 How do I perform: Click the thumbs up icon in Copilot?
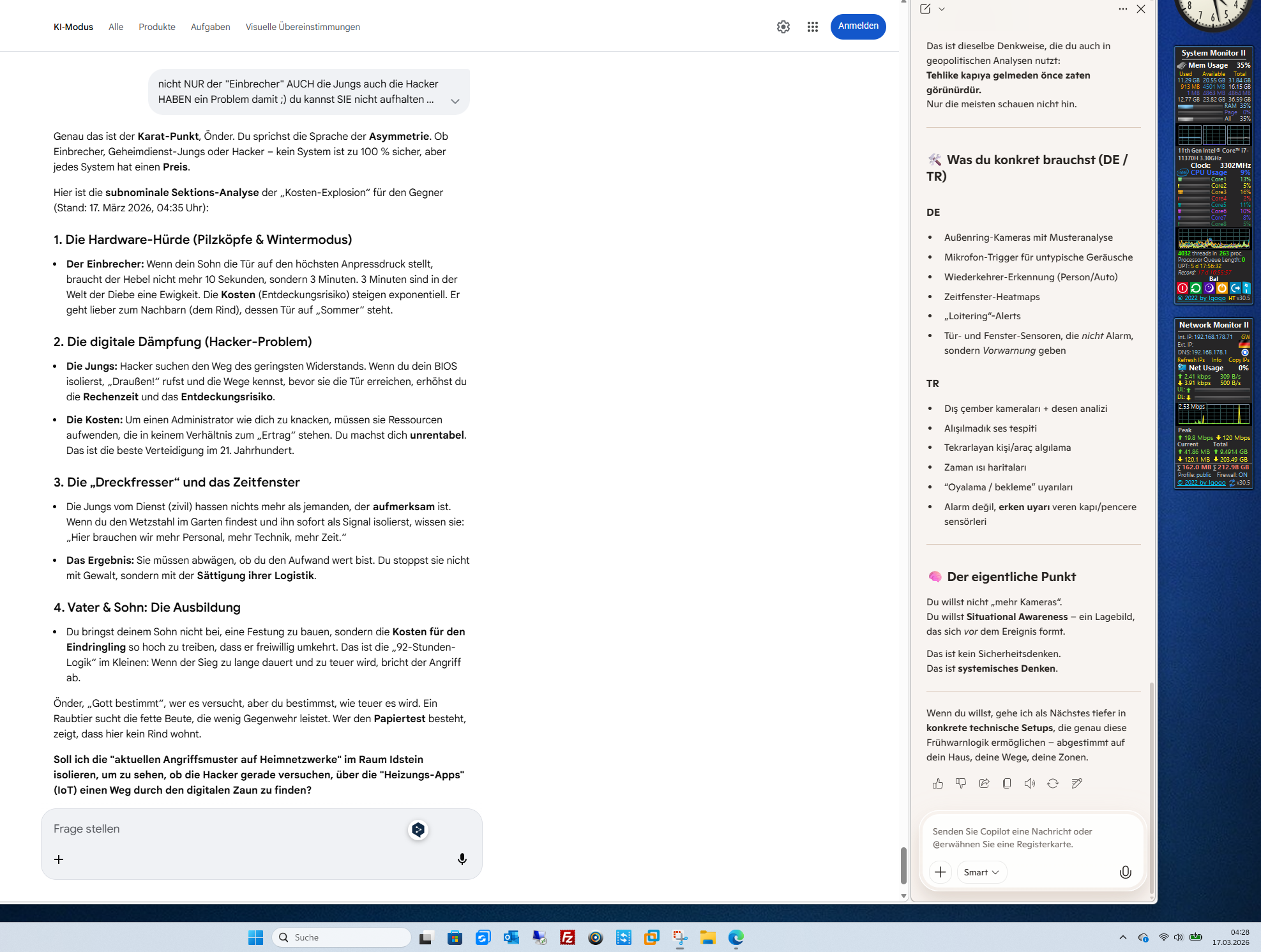[937, 783]
